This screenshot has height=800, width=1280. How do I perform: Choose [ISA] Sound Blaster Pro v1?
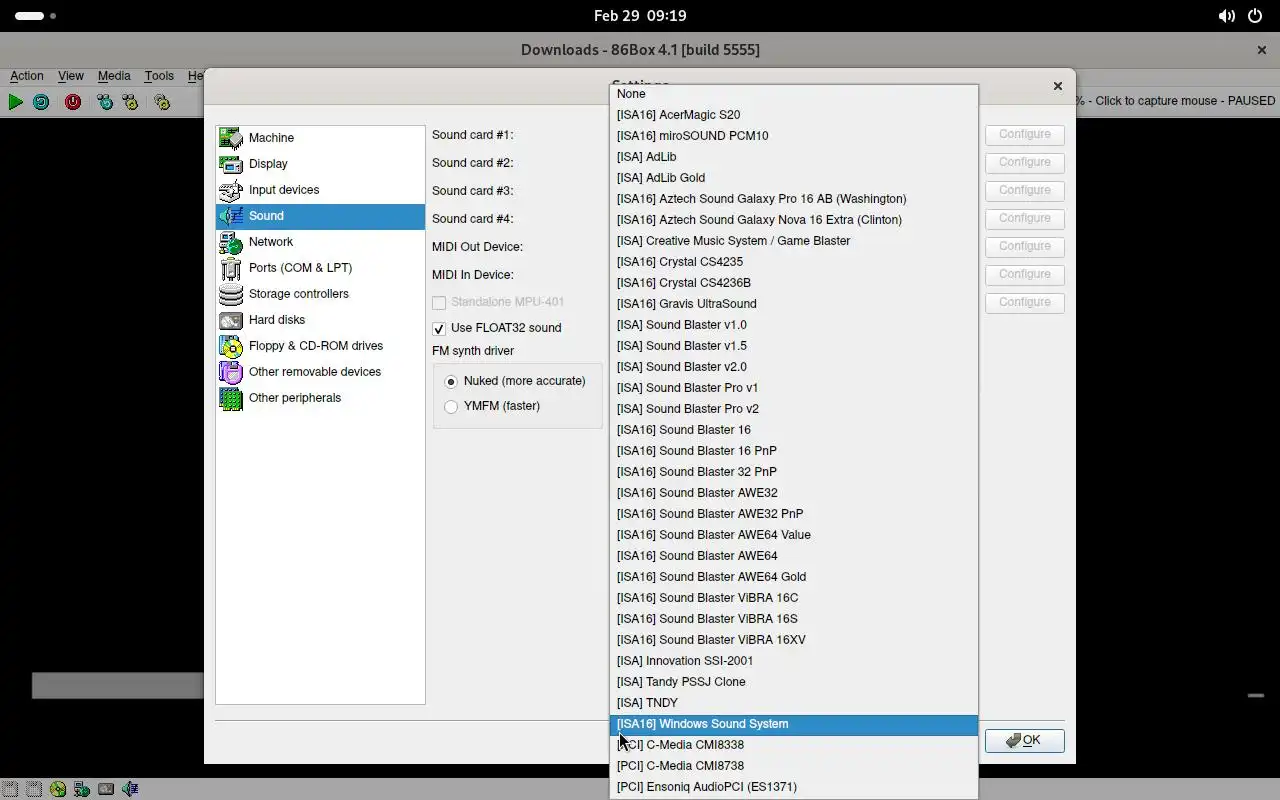coord(794,388)
